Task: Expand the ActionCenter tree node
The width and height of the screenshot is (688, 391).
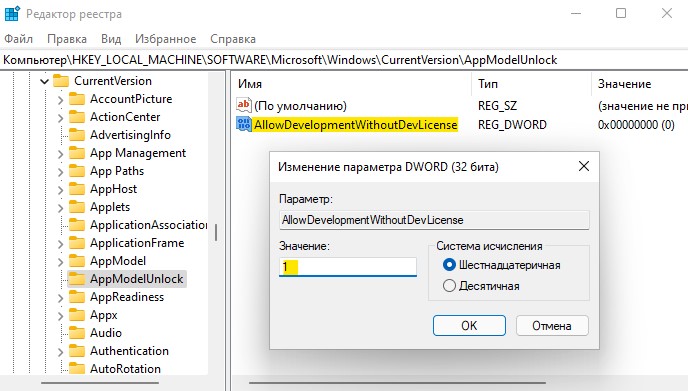Action: pyautogui.click(x=61, y=118)
